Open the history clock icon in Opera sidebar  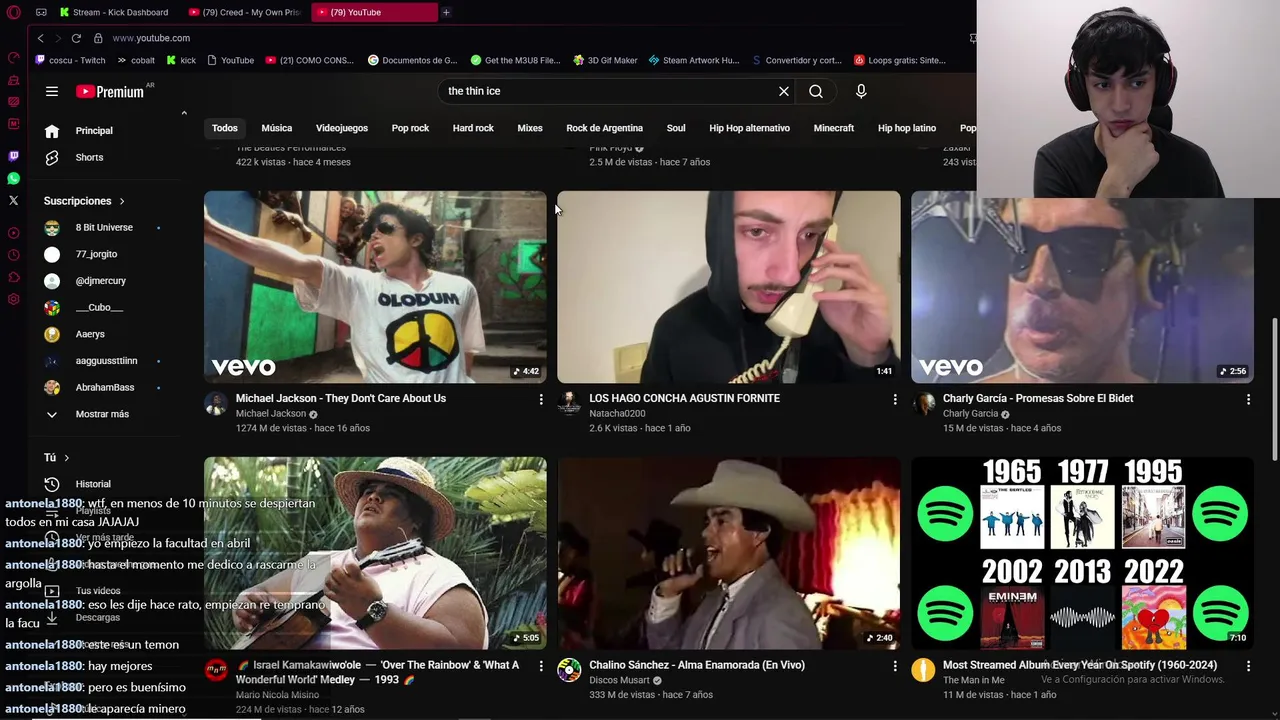pos(13,255)
